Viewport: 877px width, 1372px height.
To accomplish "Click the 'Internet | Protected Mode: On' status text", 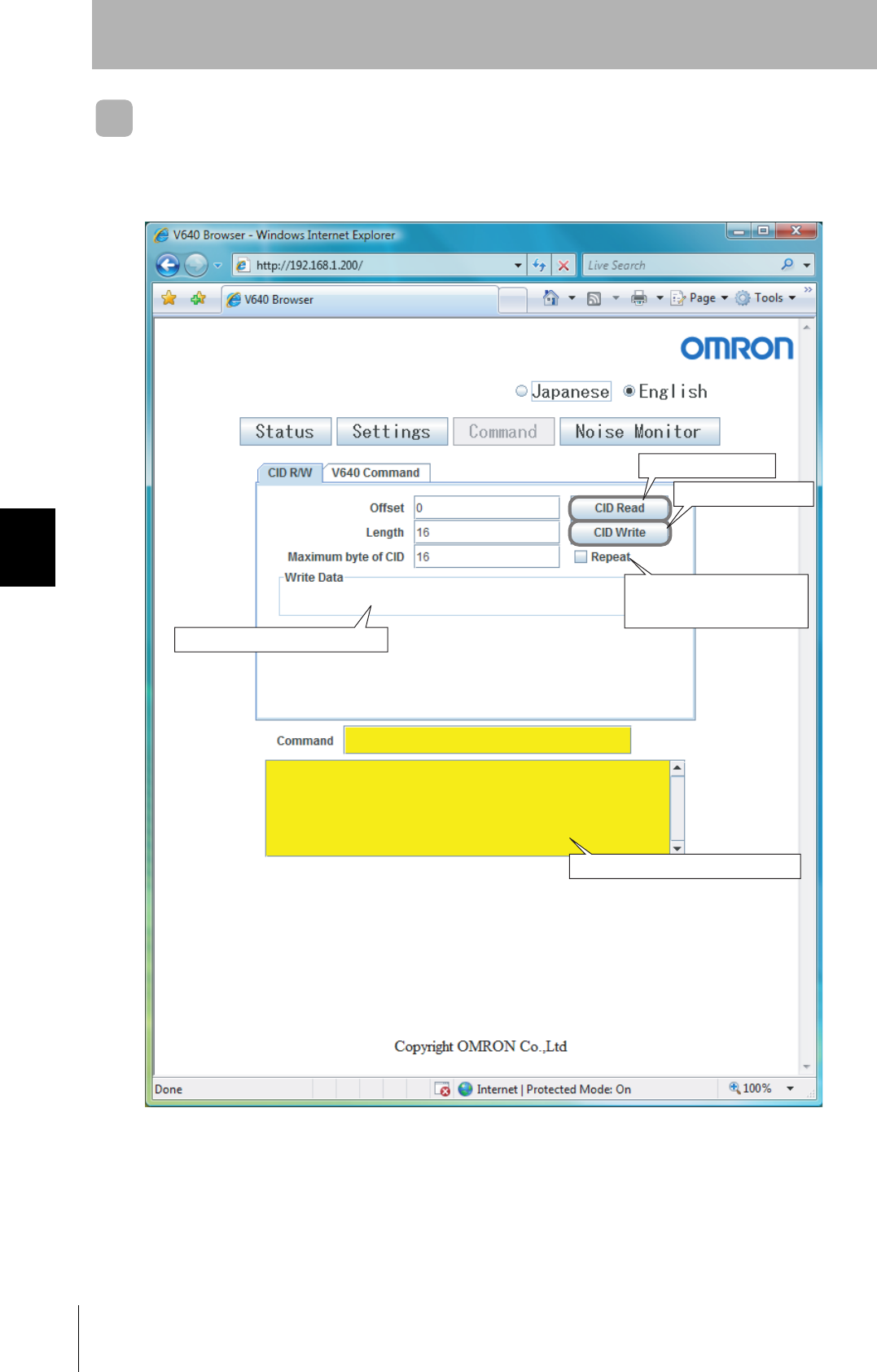I will click(554, 1089).
